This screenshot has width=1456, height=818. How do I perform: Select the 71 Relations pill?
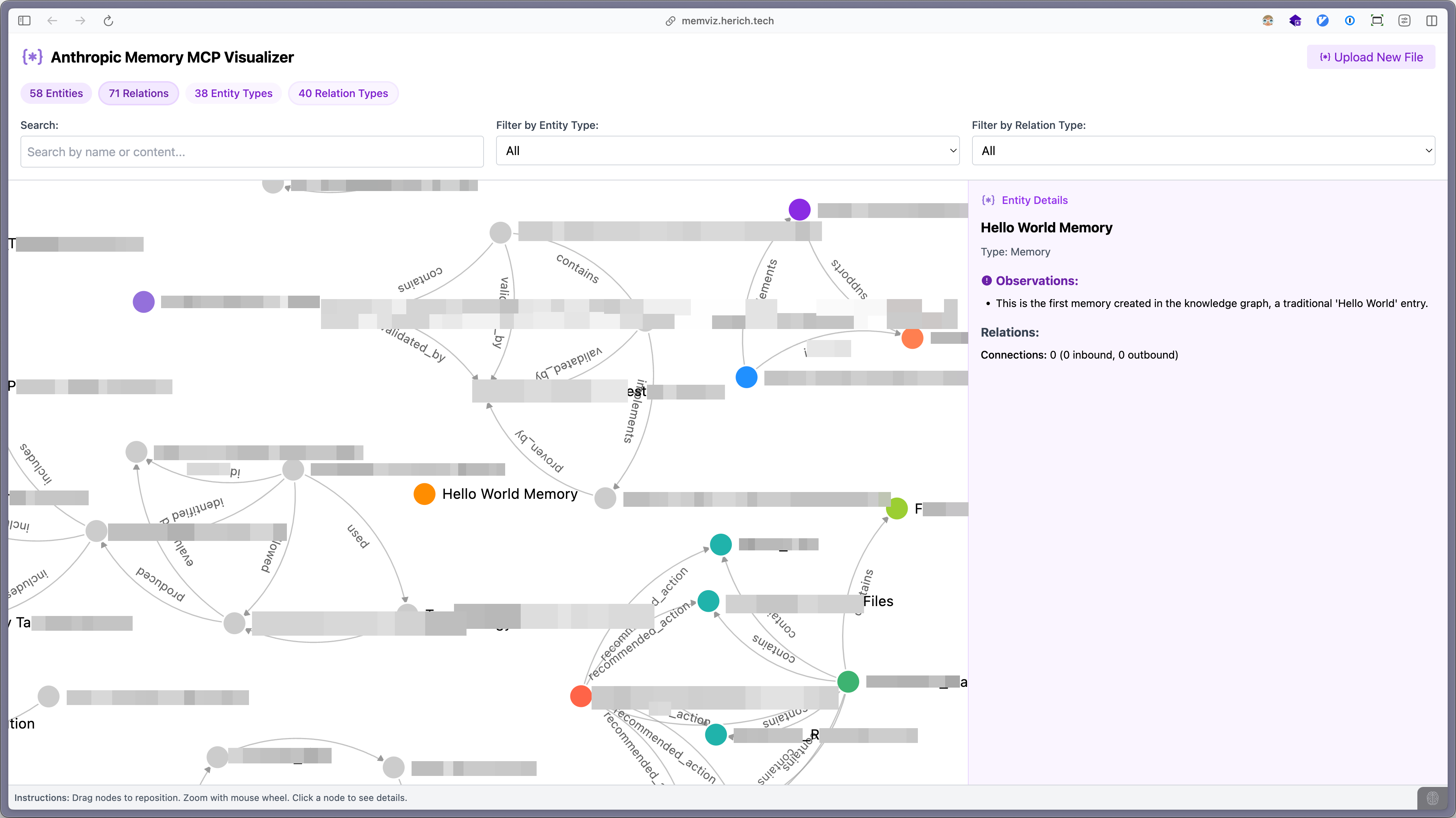[138, 93]
